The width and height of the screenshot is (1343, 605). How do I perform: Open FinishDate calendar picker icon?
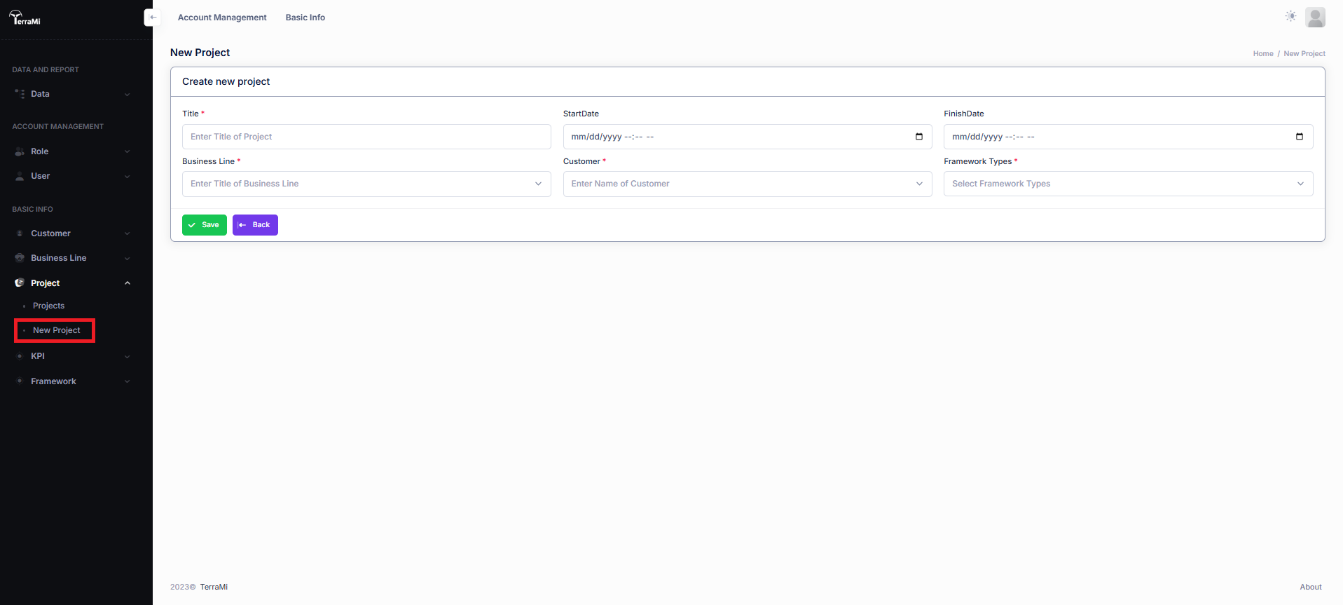point(1299,137)
